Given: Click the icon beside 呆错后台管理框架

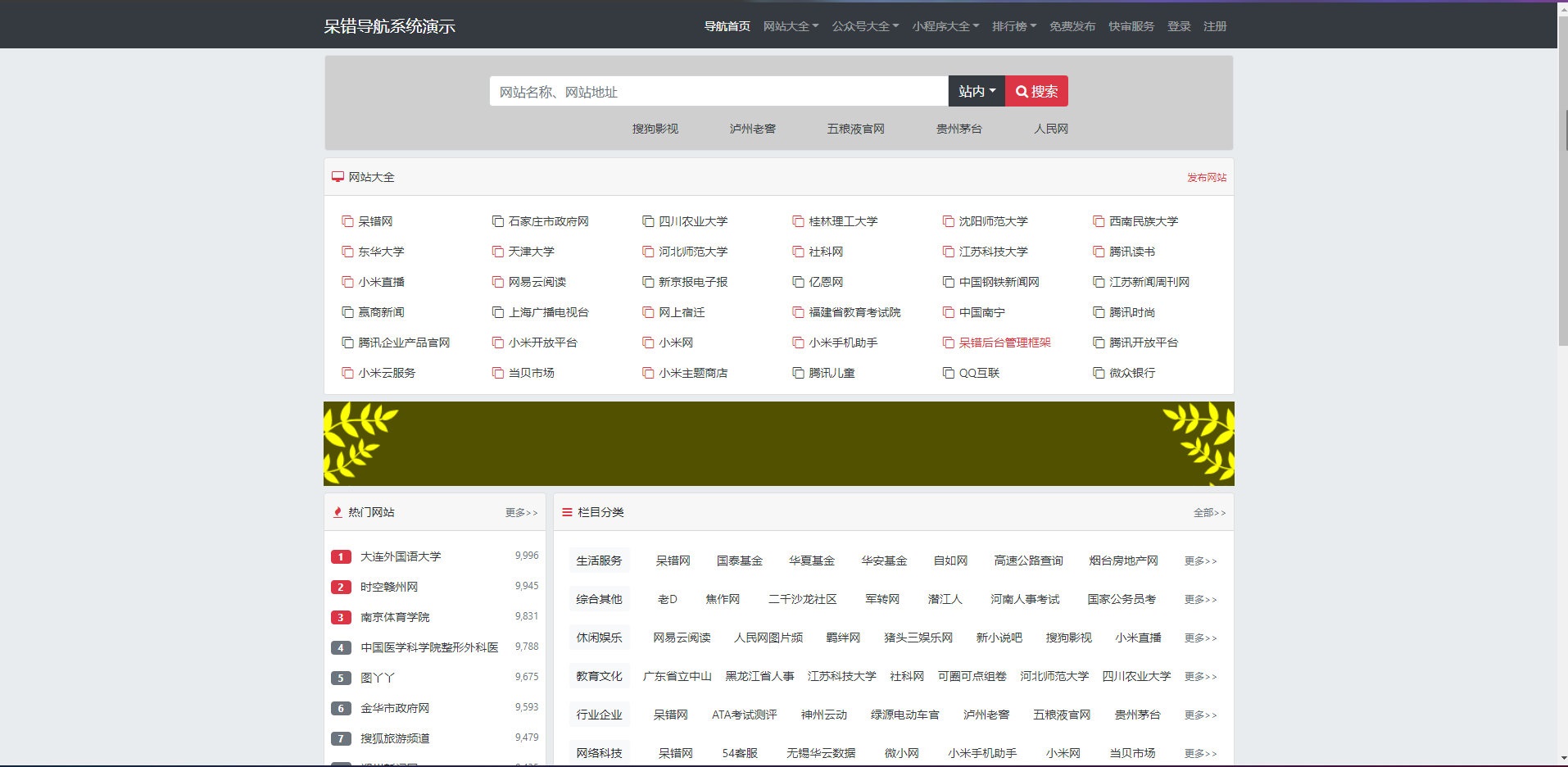Looking at the screenshot, I should 949,343.
